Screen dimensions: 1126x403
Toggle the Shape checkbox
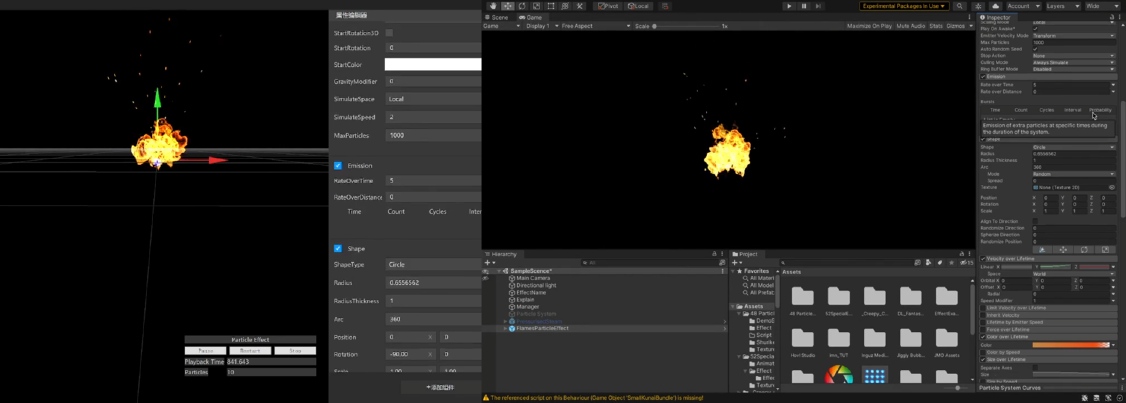[x=338, y=249]
